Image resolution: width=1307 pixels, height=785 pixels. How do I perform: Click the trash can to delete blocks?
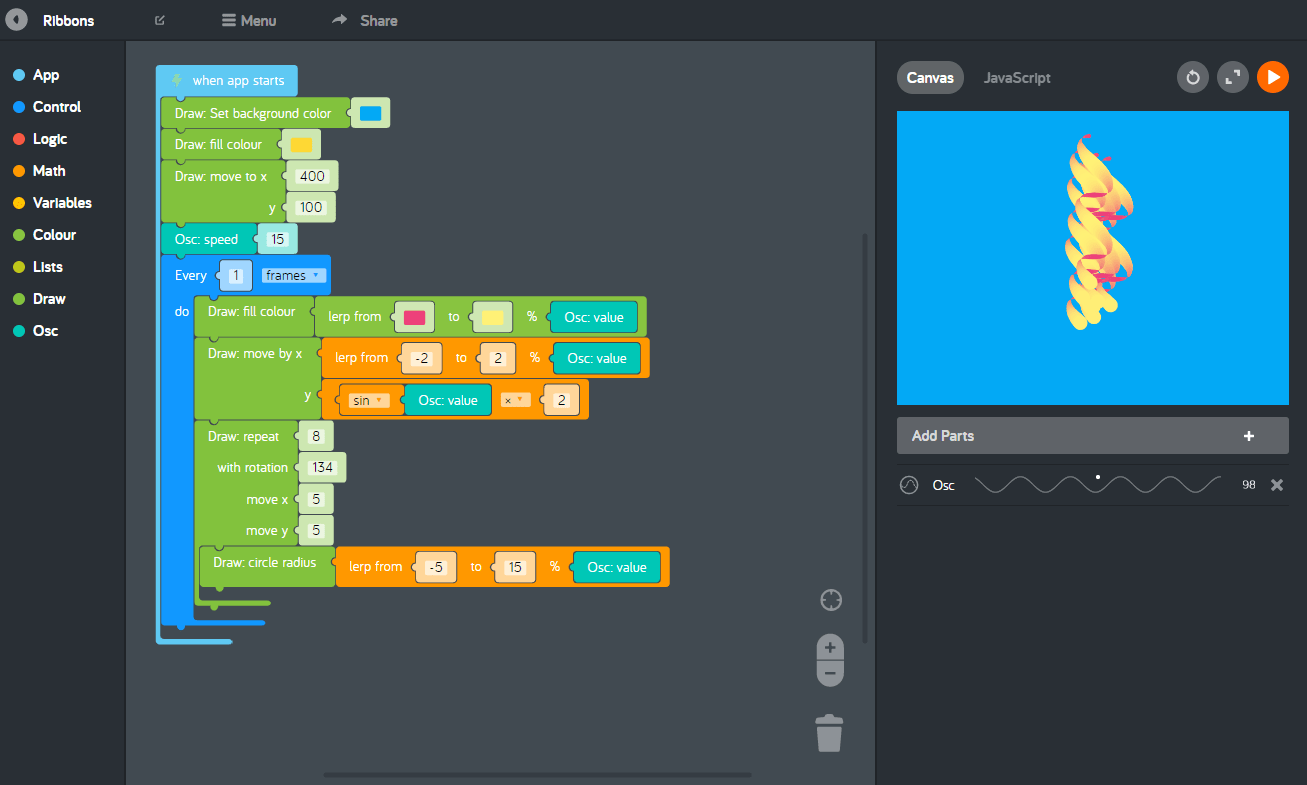point(829,732)
